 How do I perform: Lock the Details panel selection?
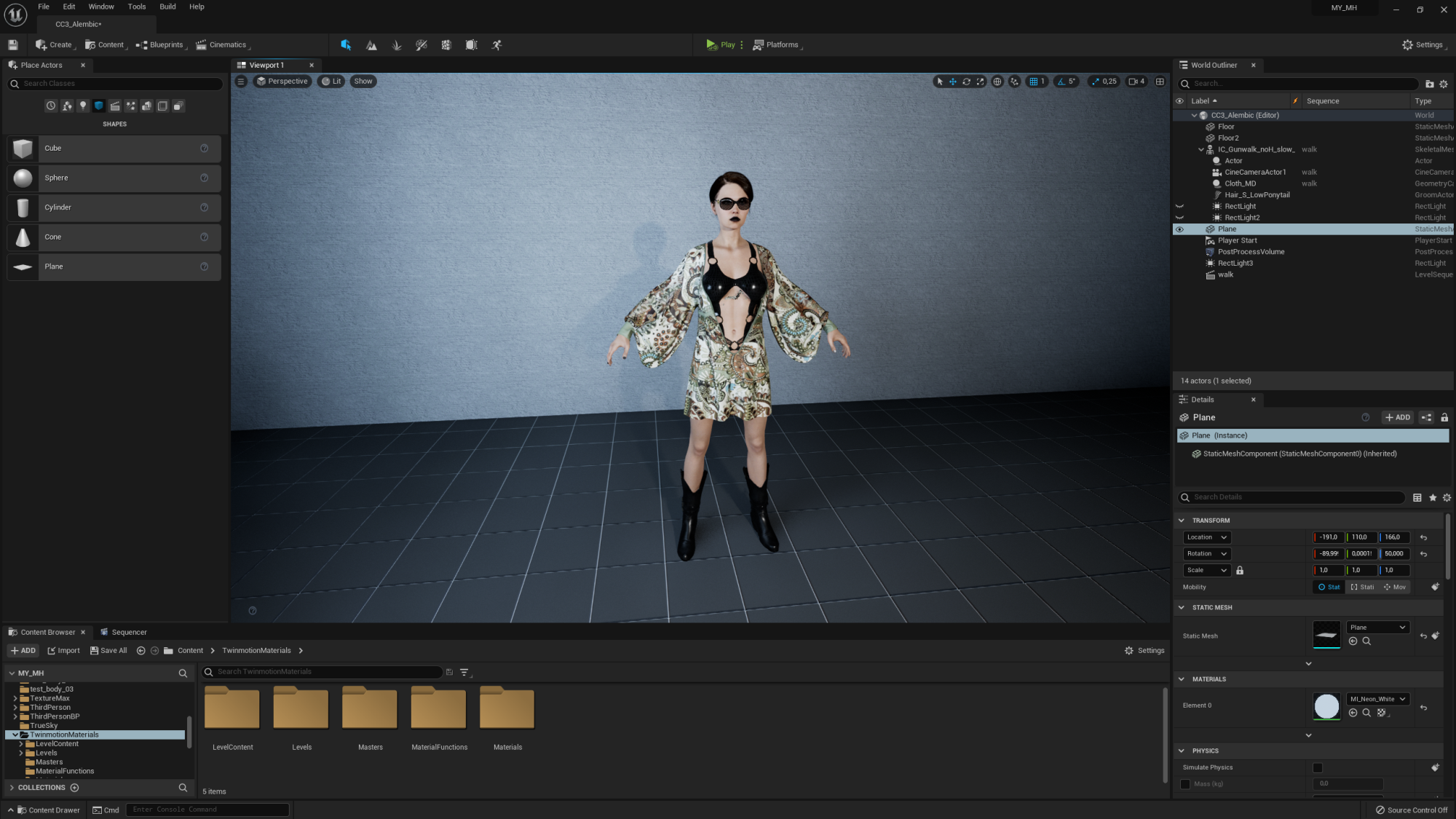point(1444,418)
